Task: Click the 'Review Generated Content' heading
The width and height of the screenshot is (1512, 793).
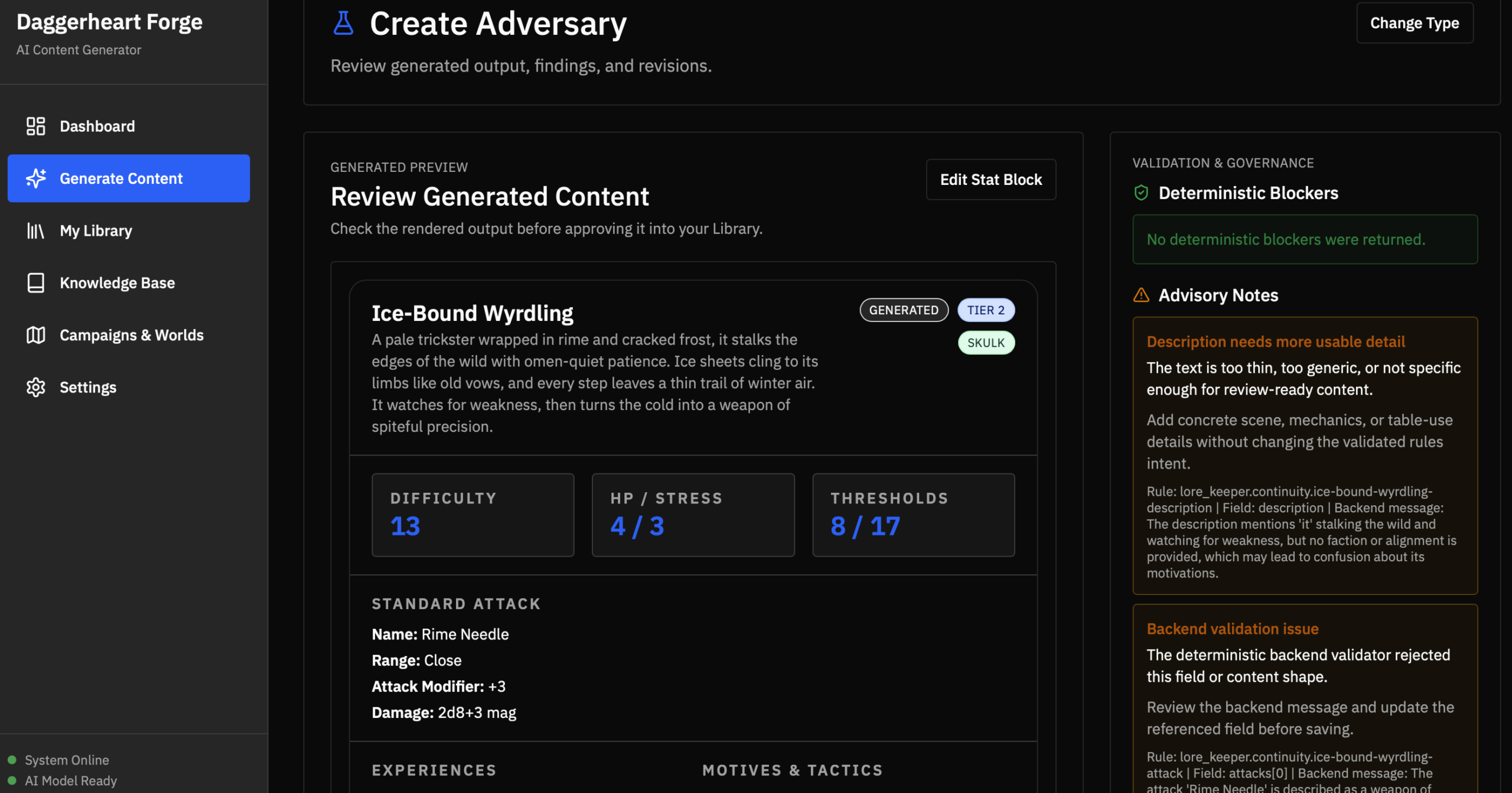Action: point(490,197)
